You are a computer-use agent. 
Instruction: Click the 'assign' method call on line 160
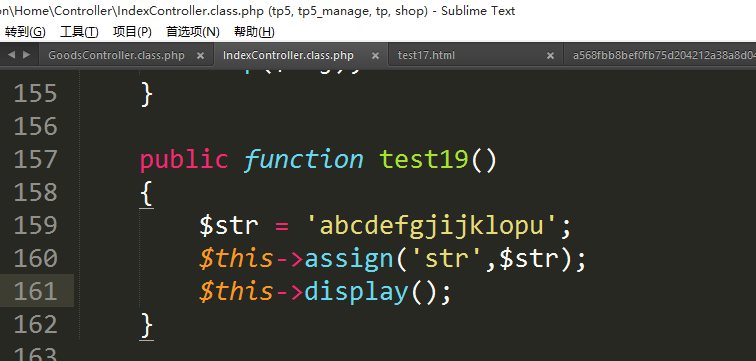coord(349,259)
